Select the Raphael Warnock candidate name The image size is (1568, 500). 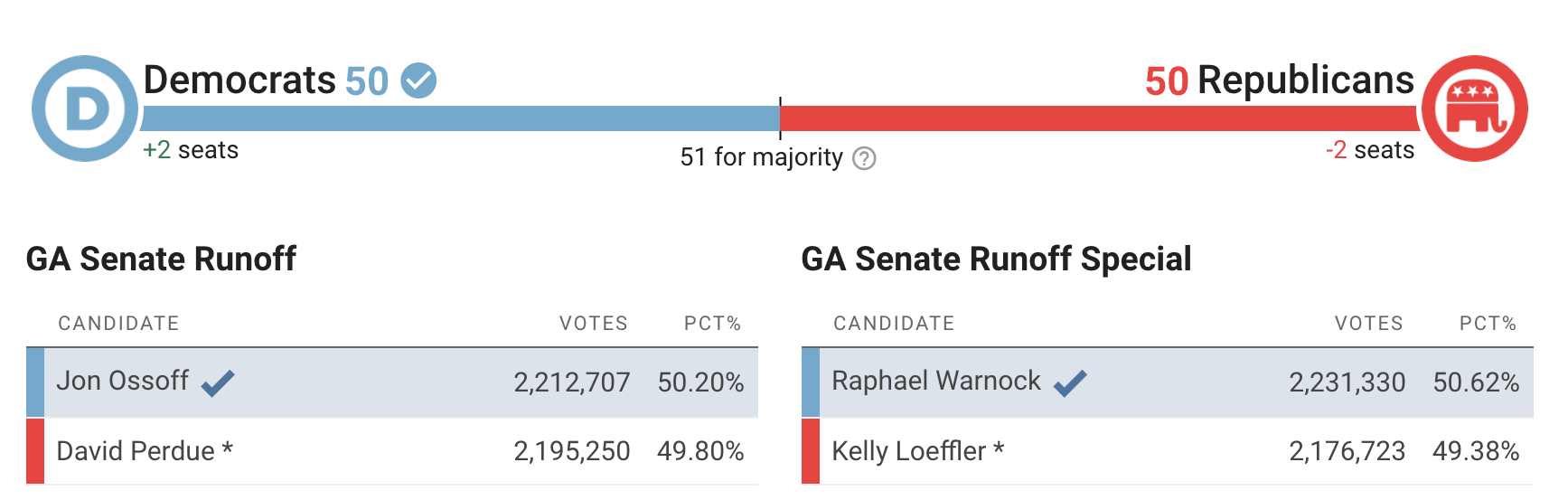click(x=936, y=381)
